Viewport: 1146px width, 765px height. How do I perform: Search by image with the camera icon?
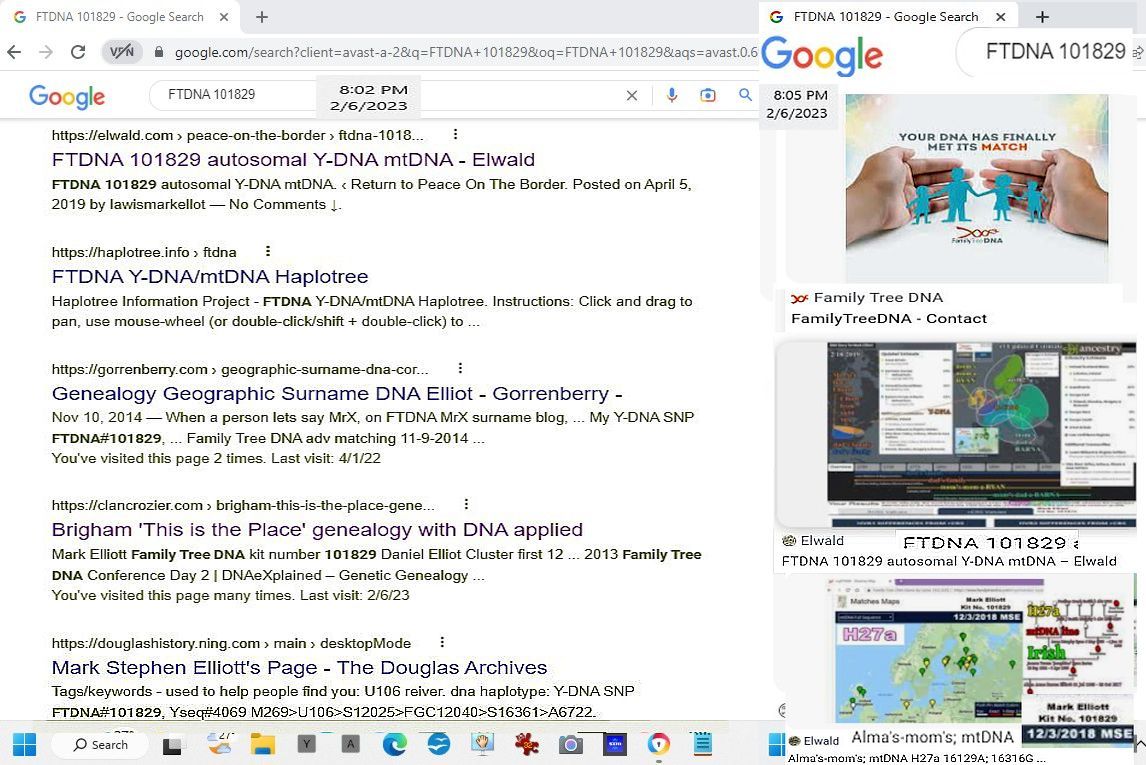(707, 95)
